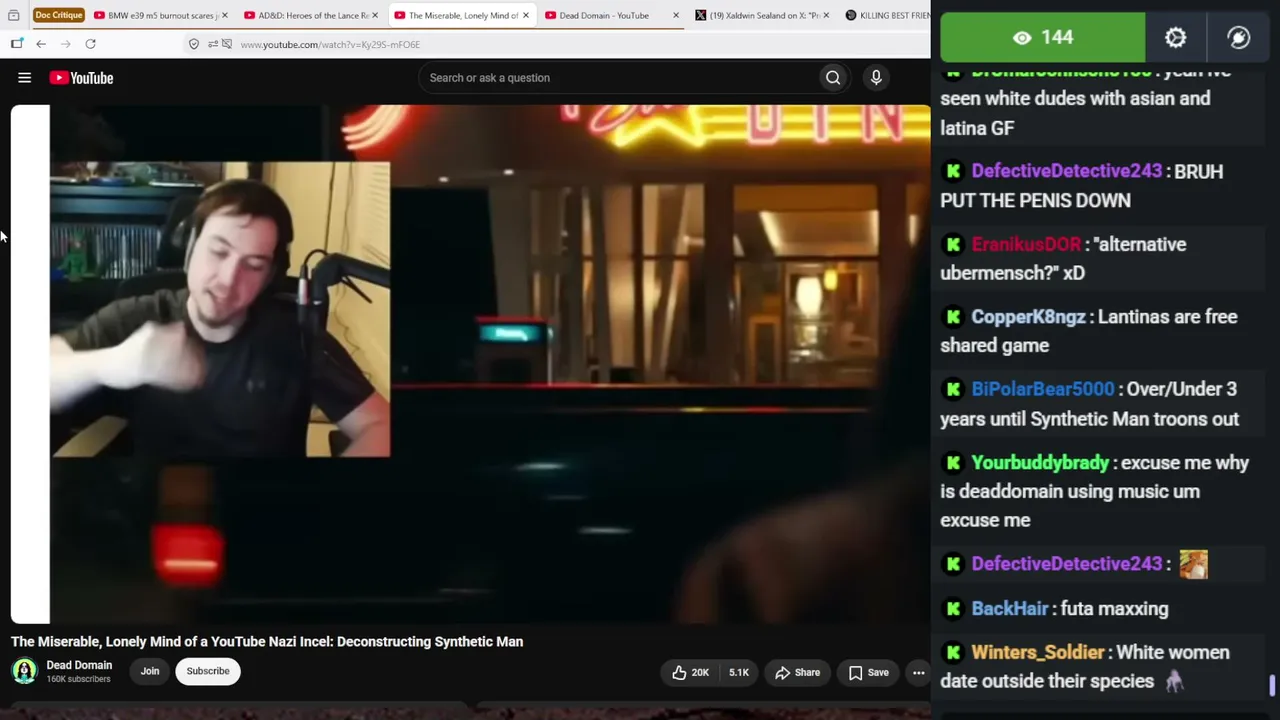
Task: Start voice search with the microphone icon
Action: click(x=876, y=78)
